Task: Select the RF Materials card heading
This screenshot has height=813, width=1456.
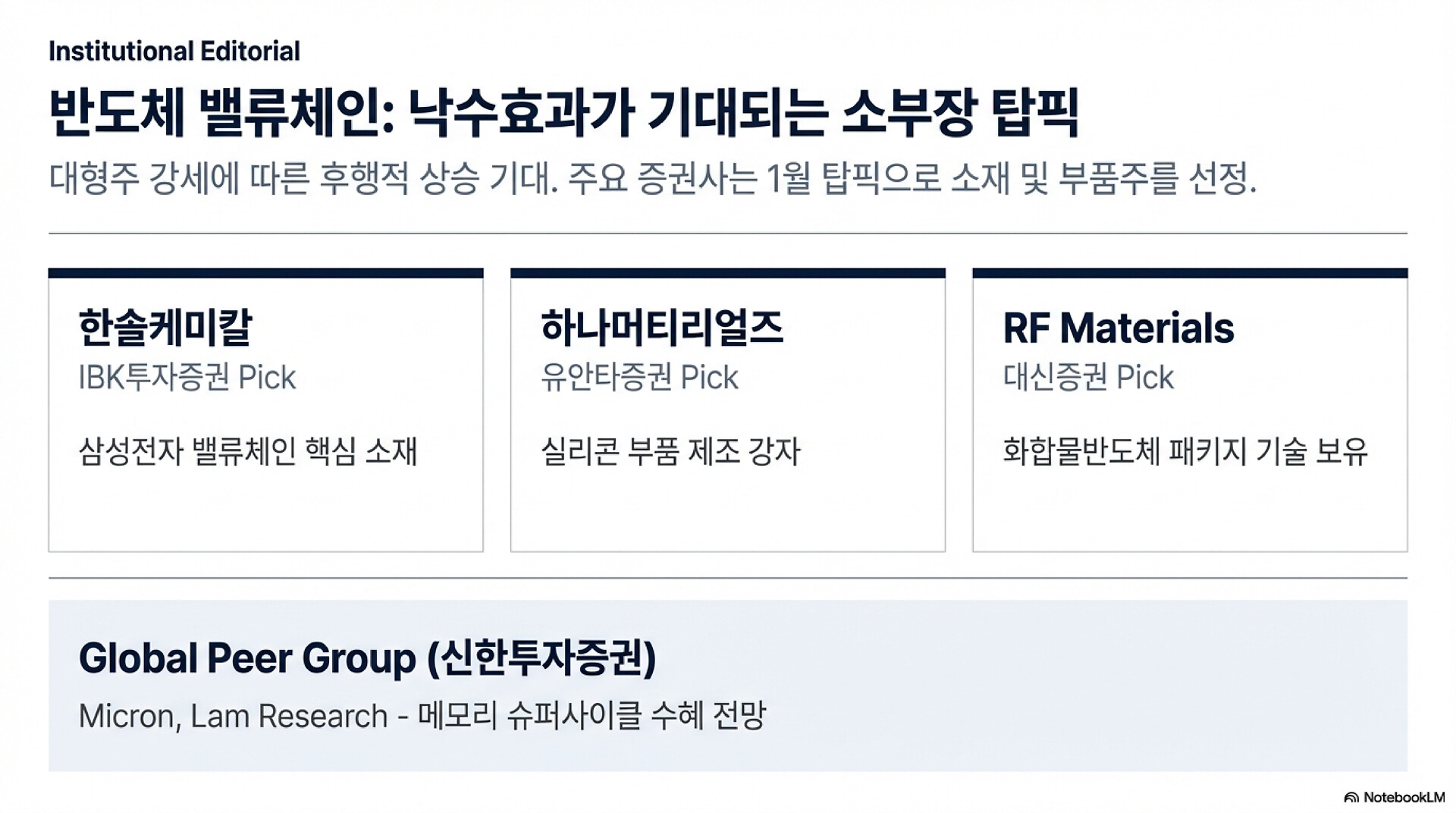Action: click(x=1119, y=328)
